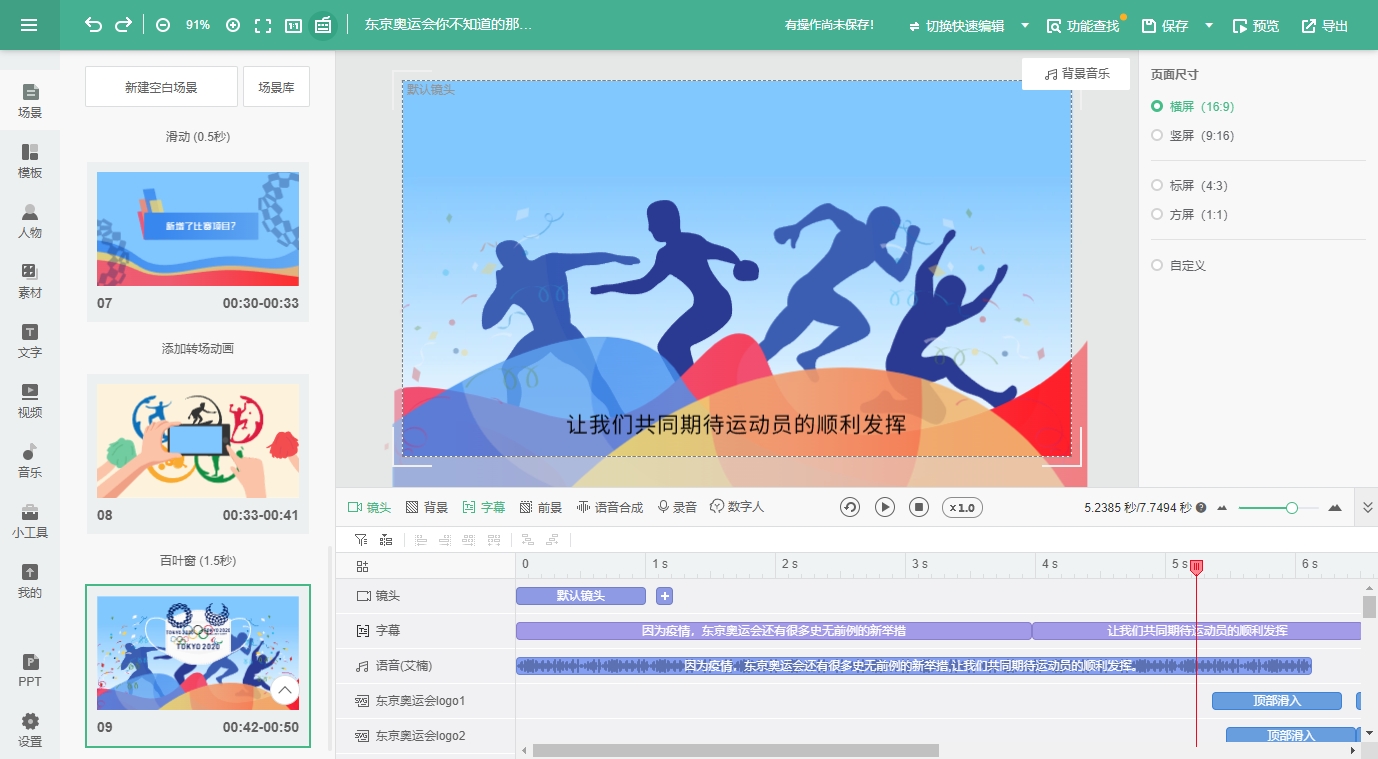Screen dimensions: 1378x759
Task: Play the timeline preview
Action: tap(885, 507)
